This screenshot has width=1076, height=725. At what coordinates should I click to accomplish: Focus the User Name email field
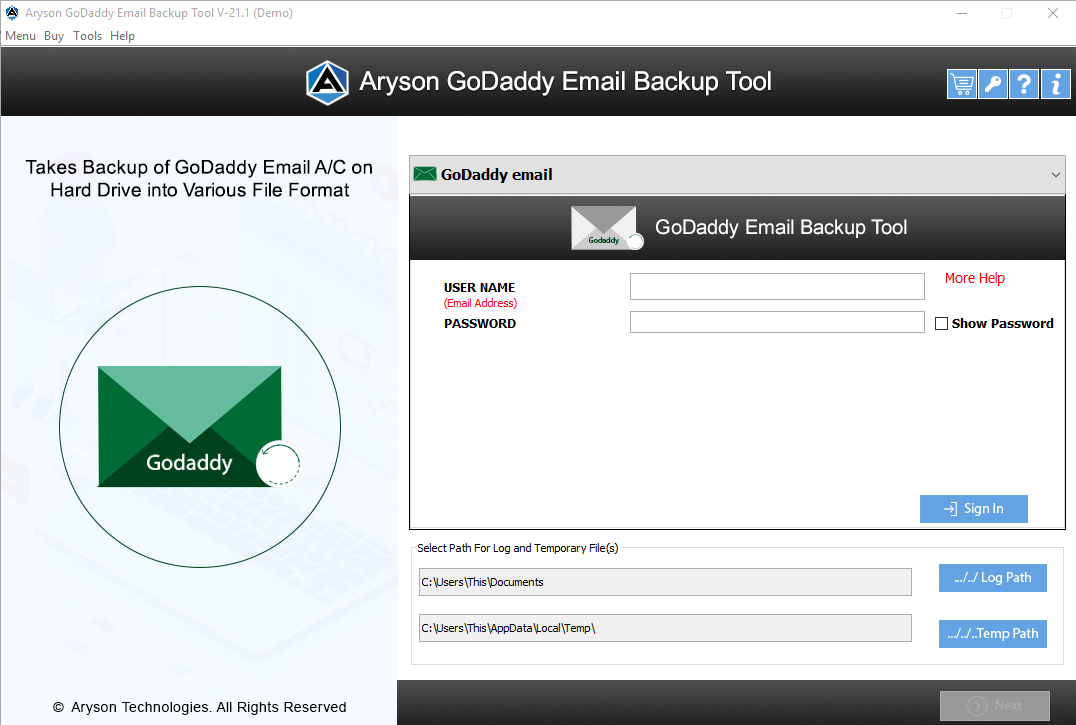click(777, 286)
